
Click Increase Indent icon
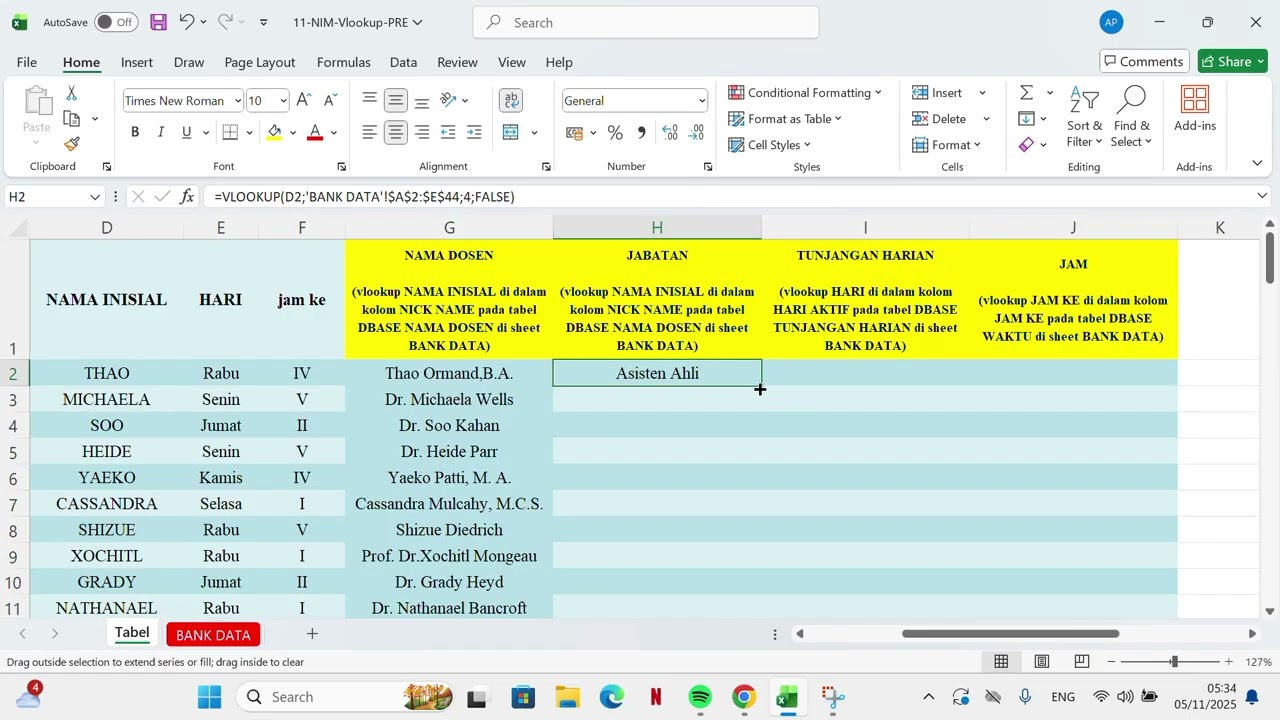tap(474, 132)
